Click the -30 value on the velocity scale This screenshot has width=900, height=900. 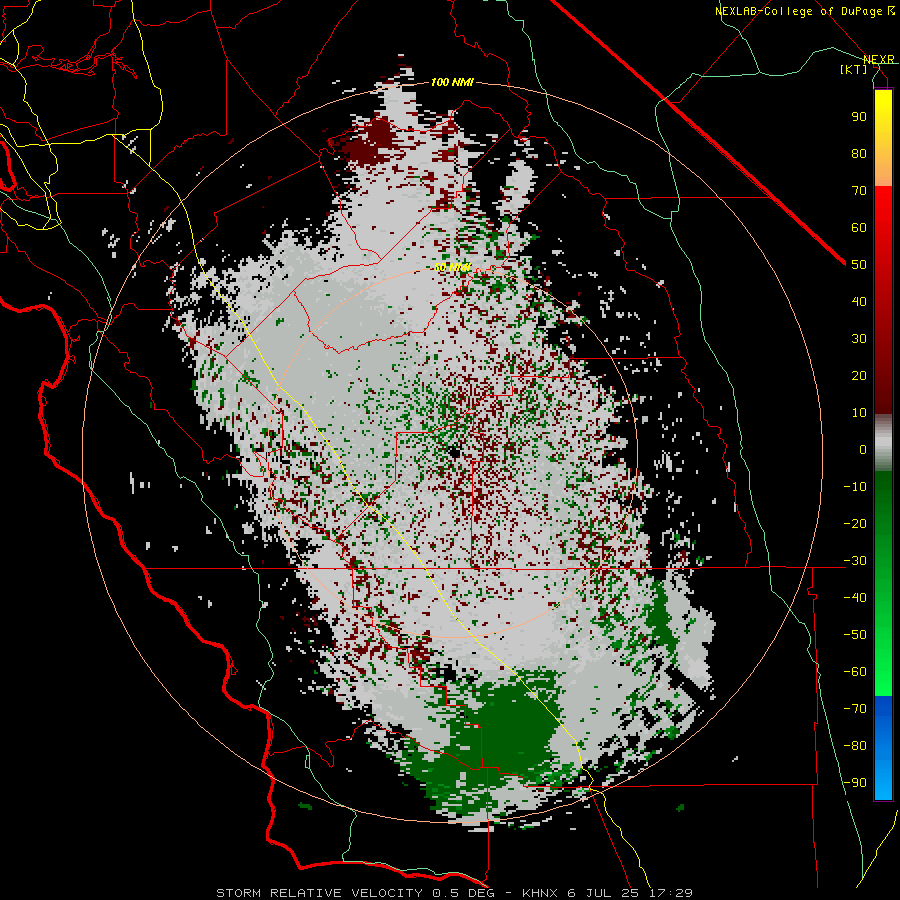click(855, 561)
